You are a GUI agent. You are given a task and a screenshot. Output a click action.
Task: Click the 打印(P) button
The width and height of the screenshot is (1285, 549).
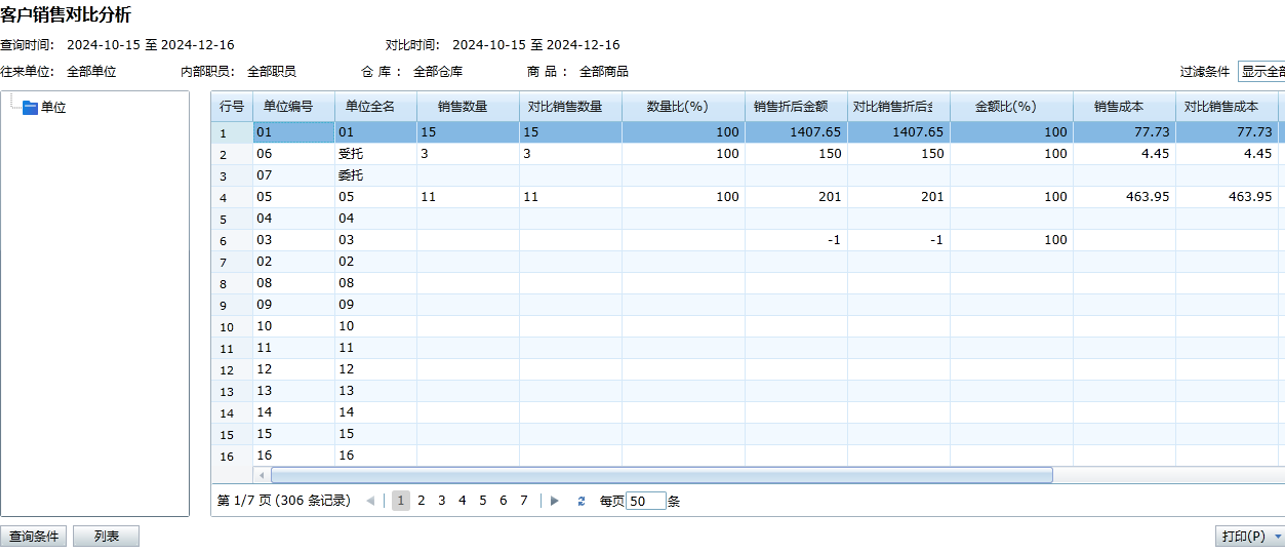coord(1242,537)
